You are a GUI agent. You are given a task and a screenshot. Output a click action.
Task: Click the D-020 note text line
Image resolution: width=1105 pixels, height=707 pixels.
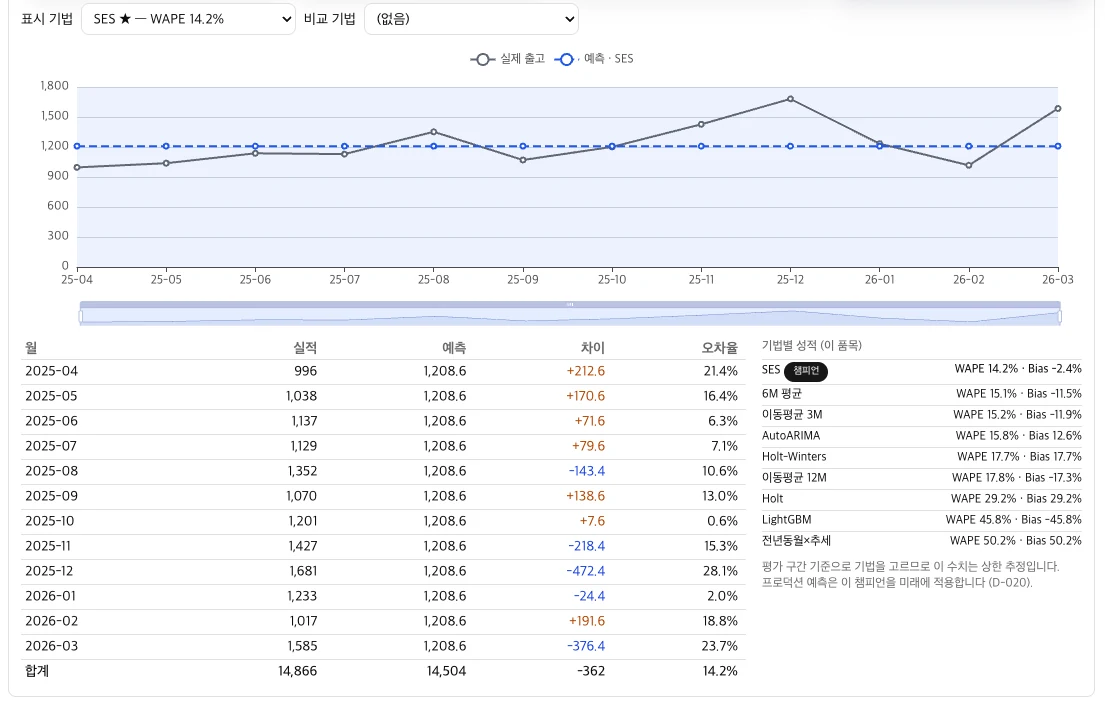click(x=897, y=583)
